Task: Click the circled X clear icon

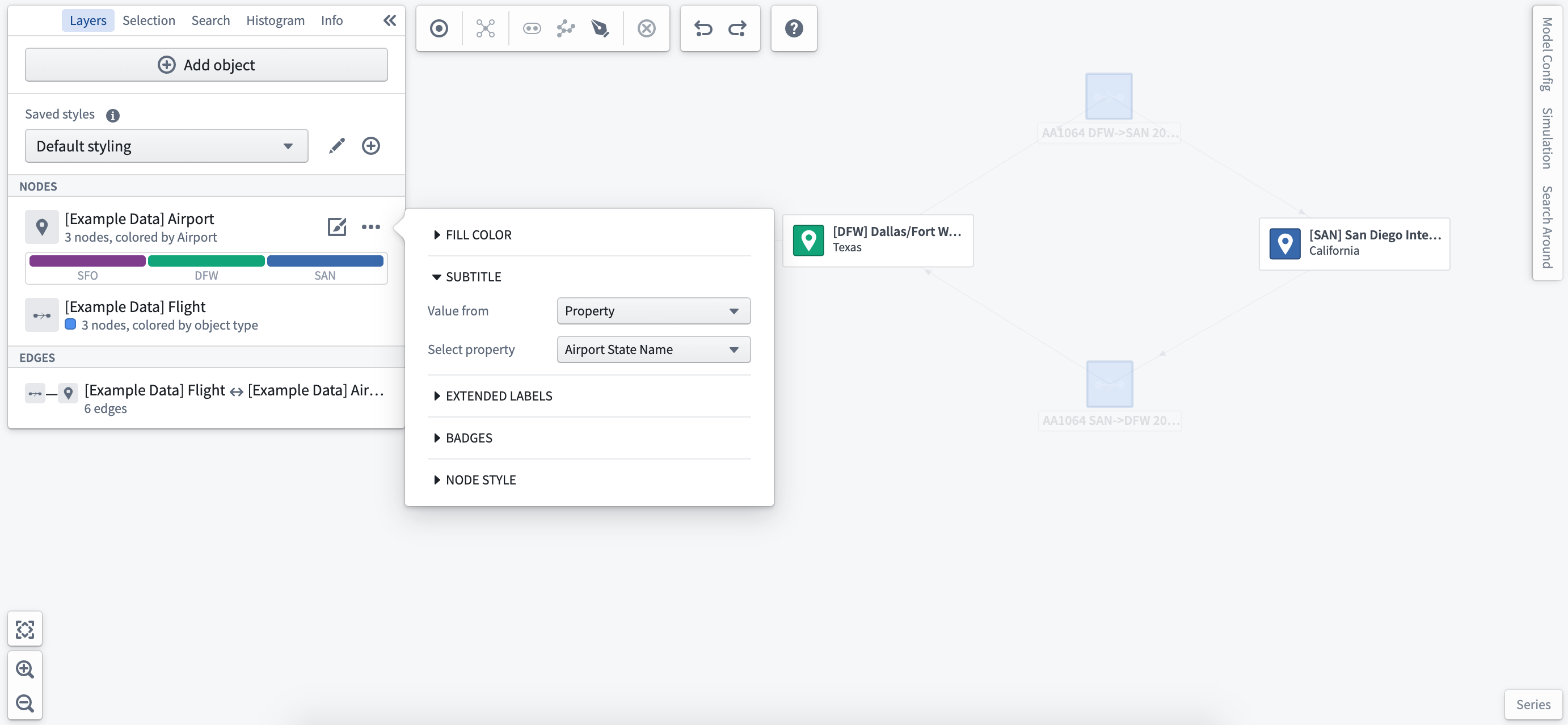Action: click(x=647, y=28)
